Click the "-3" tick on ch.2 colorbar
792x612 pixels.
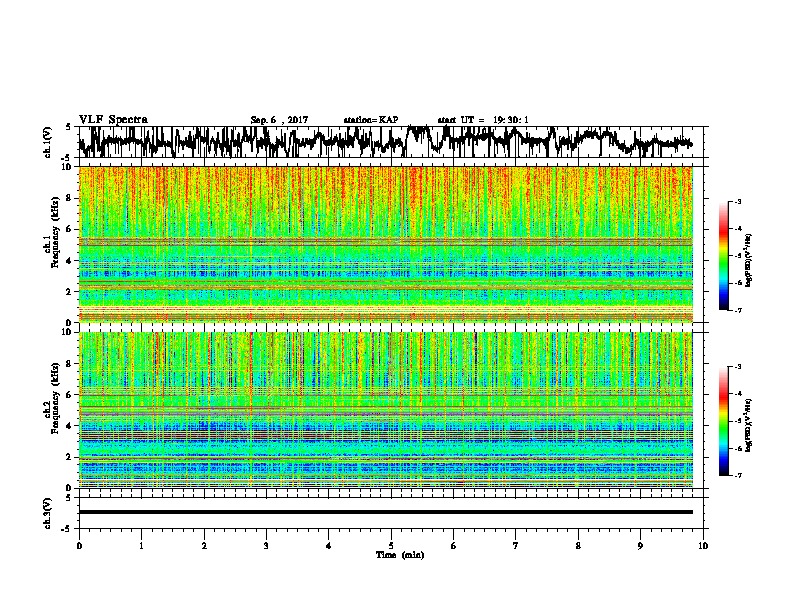(x=737, y=367)
